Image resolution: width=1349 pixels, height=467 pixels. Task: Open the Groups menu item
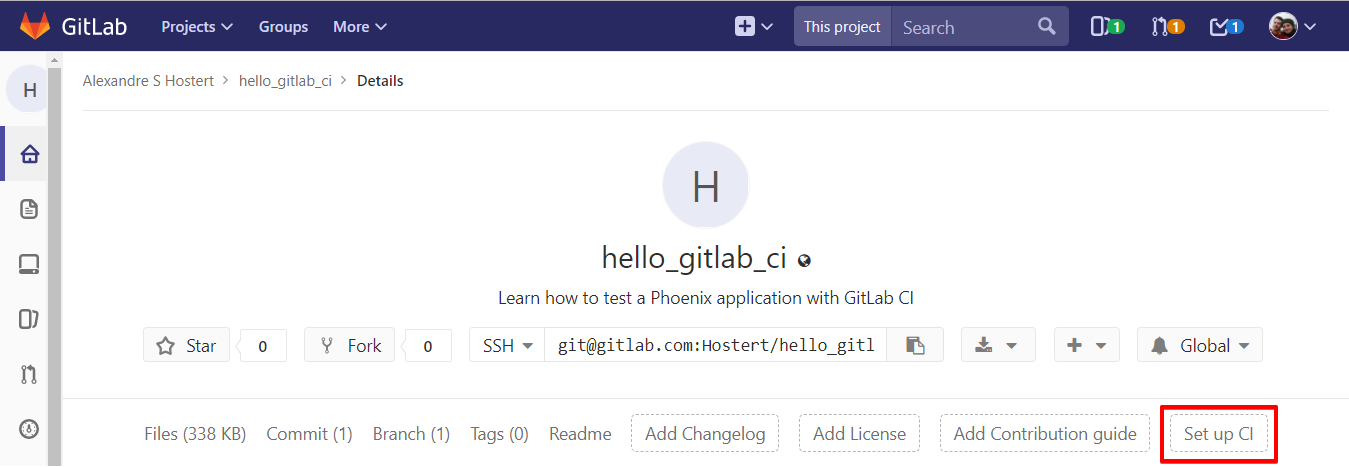[283, 27]
